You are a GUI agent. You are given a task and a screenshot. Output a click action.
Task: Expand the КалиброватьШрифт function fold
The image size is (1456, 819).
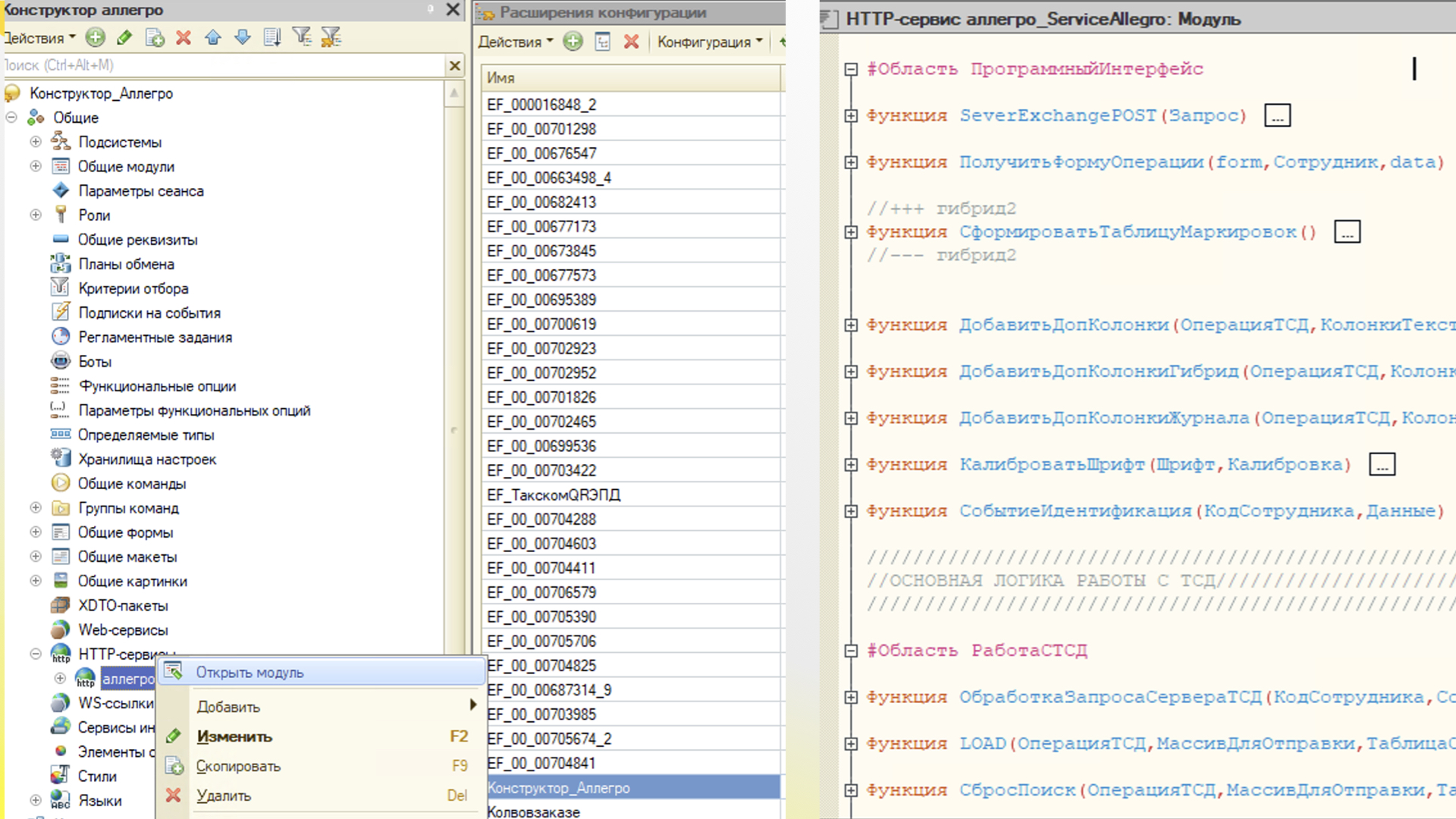(851, 465)
